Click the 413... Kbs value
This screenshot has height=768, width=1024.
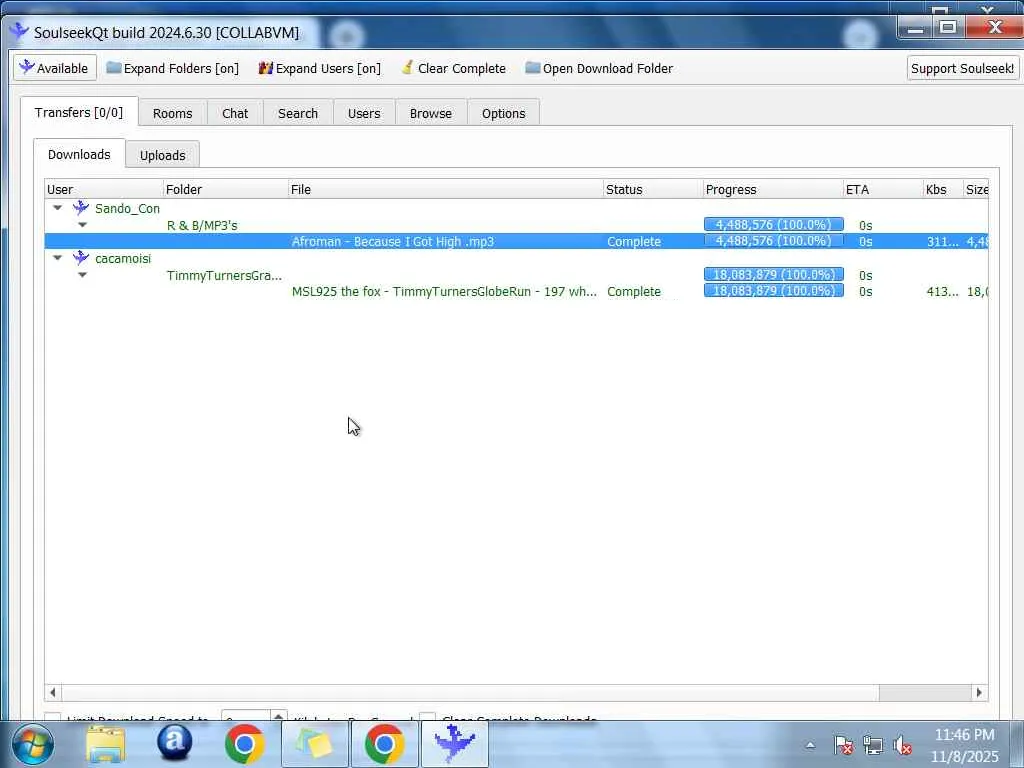pos(942,292)
